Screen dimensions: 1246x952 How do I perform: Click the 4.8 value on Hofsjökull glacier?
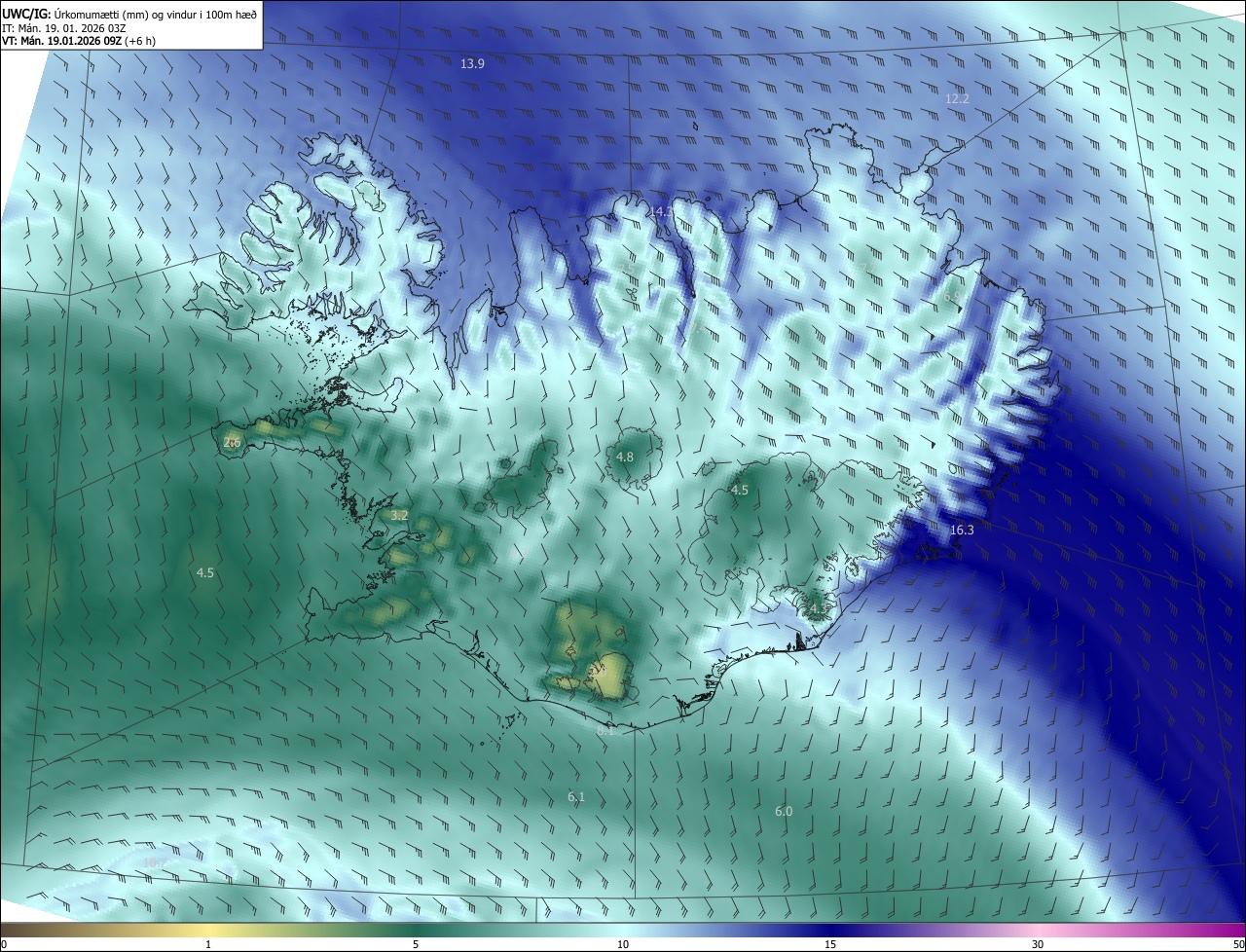coord(625,457)
